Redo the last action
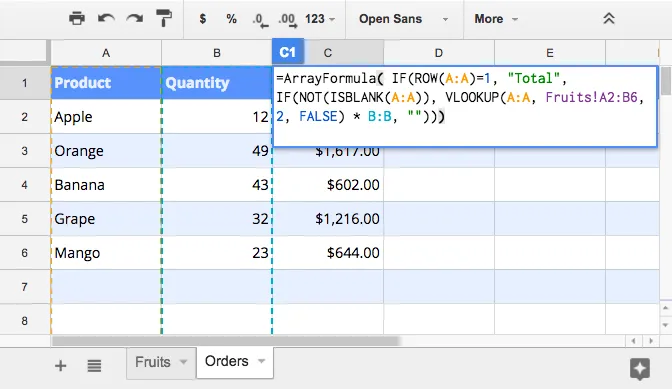Viewport: 672px width, 389px height. (x=135, y=19)
